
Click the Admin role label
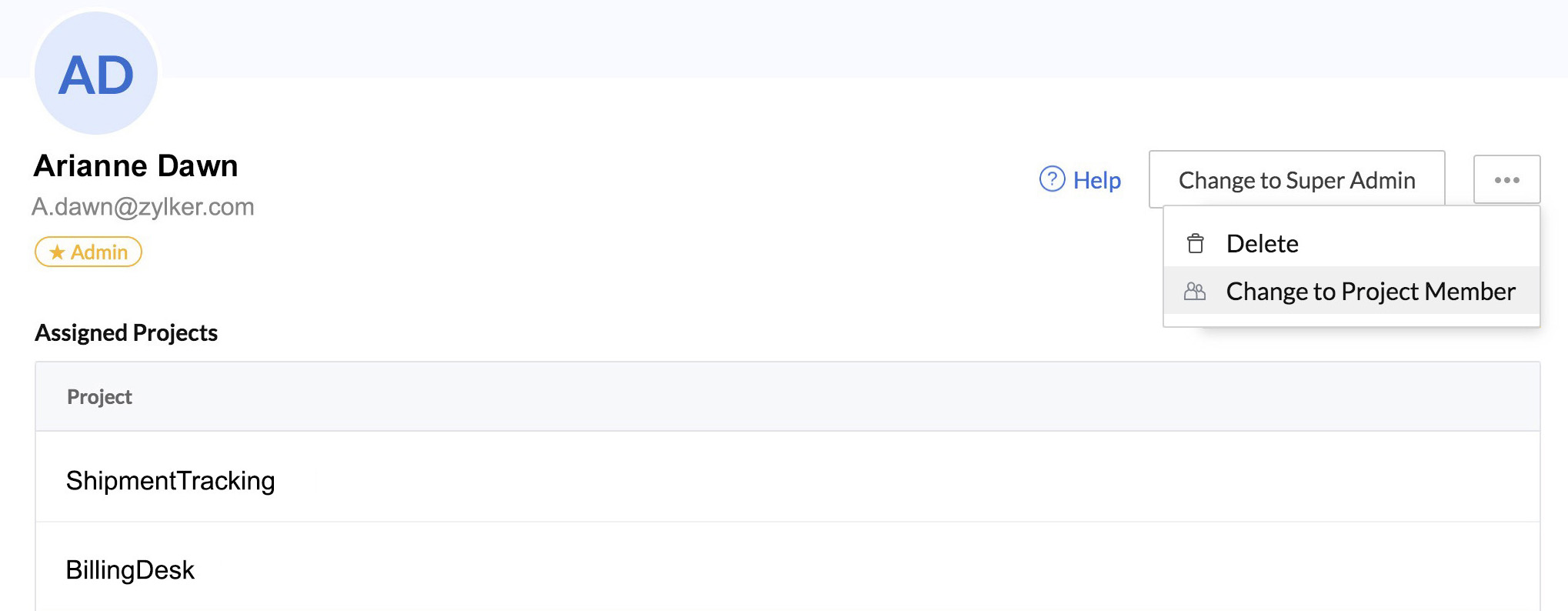99,252
